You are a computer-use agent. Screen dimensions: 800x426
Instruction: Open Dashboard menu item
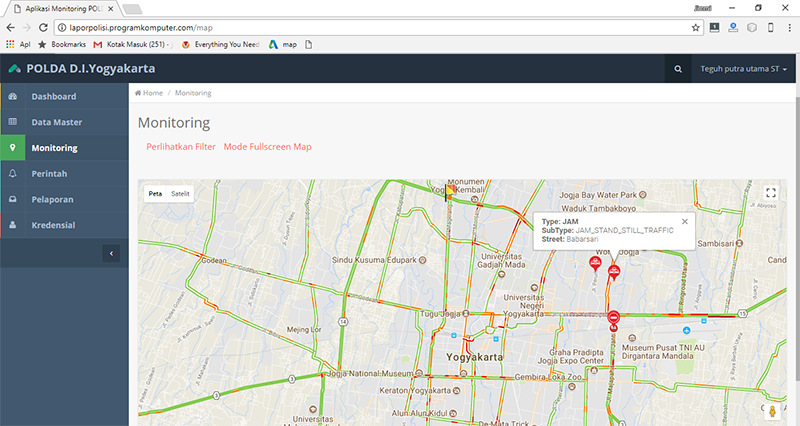64,96
